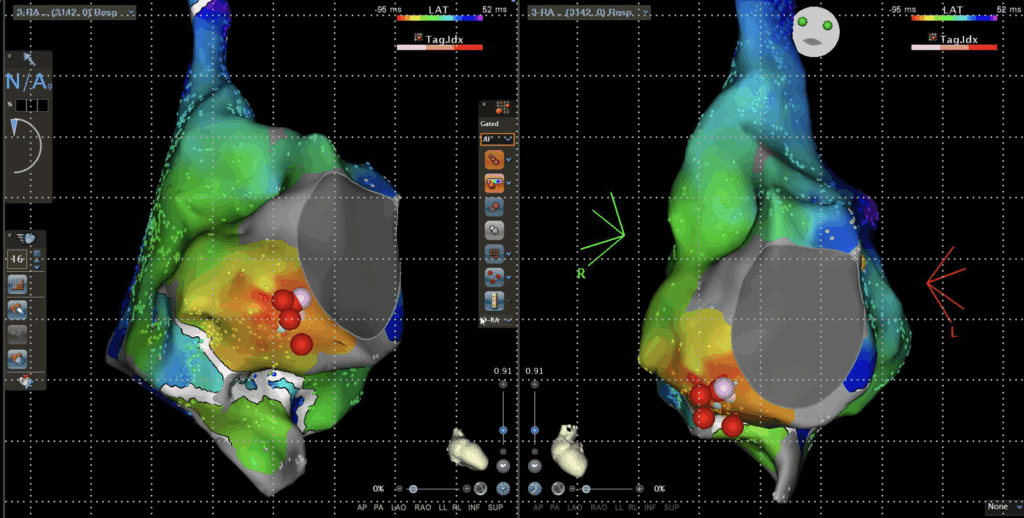Click the bottom icon in left tool panel
This screenshot has width=1024, height=518.
click(x=17, y=380)
